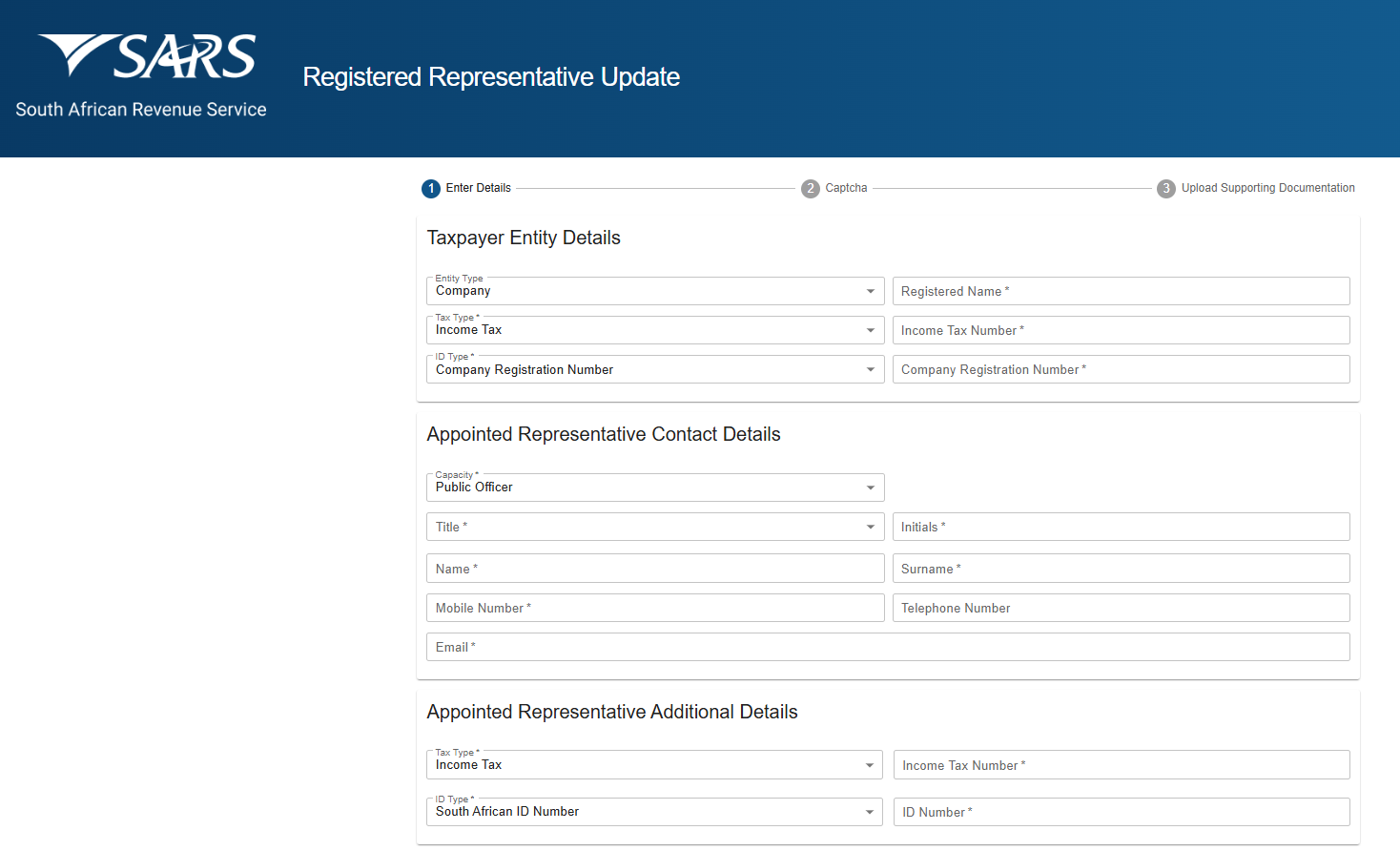
Task: Open the Entity Type dropdown showing Company
Action: point(654,292)
